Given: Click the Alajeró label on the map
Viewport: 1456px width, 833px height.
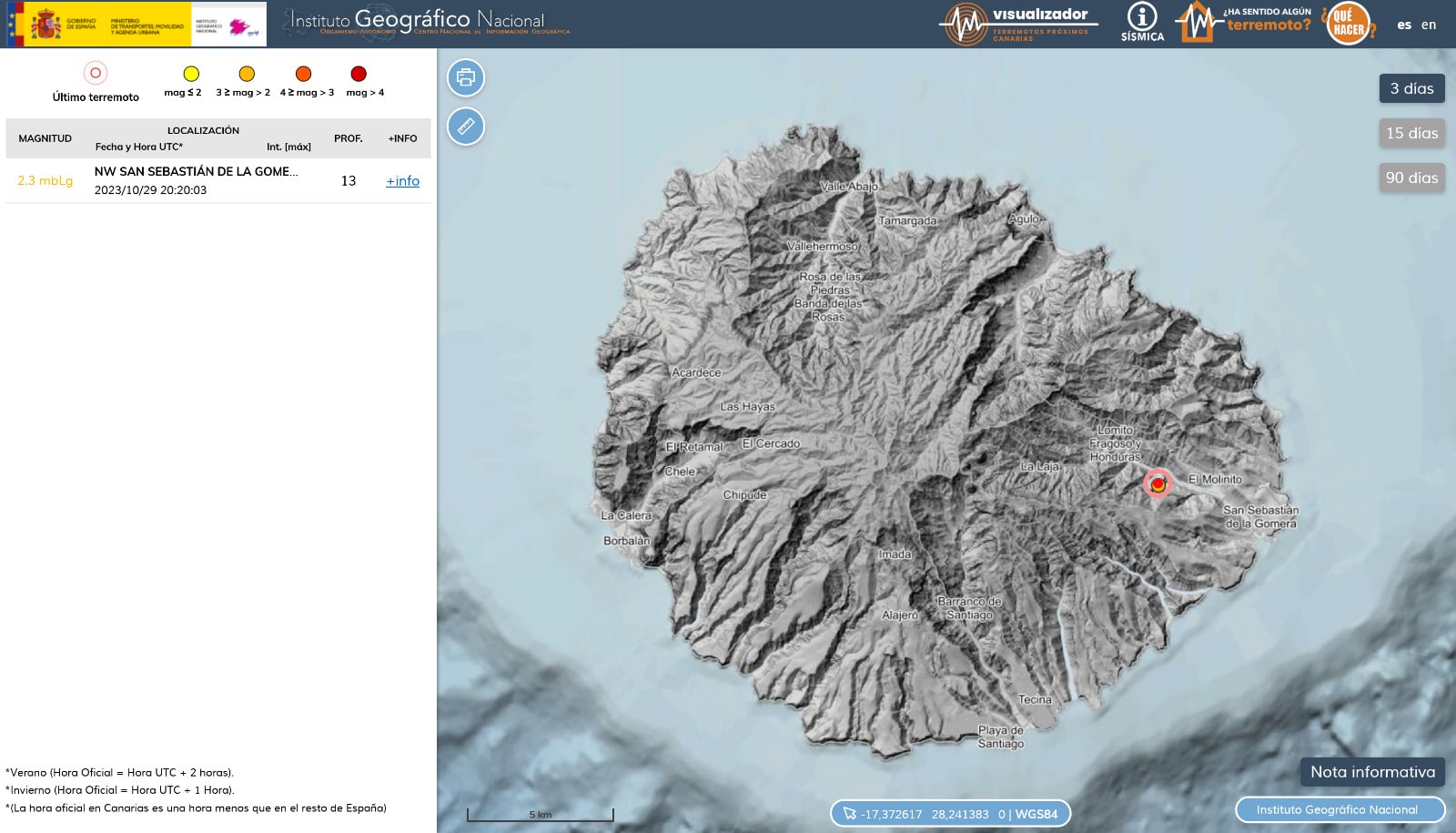Looking at the screenshot, I should (x=900, y=615).
